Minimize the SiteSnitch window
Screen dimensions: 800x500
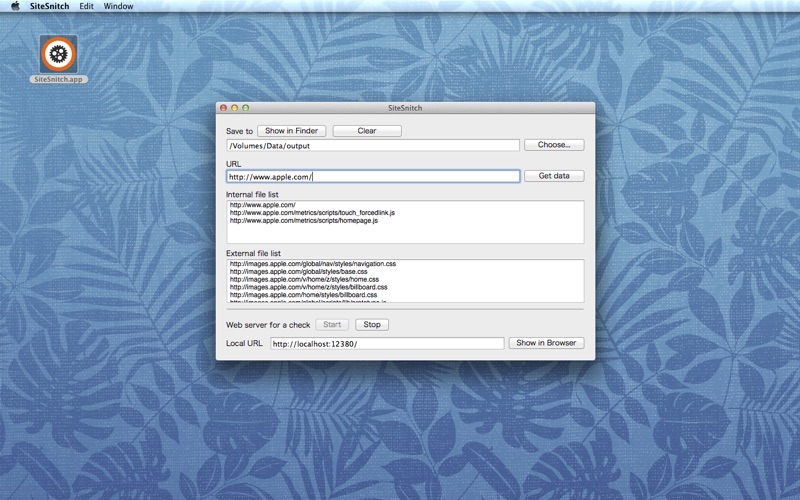point(235,108)
